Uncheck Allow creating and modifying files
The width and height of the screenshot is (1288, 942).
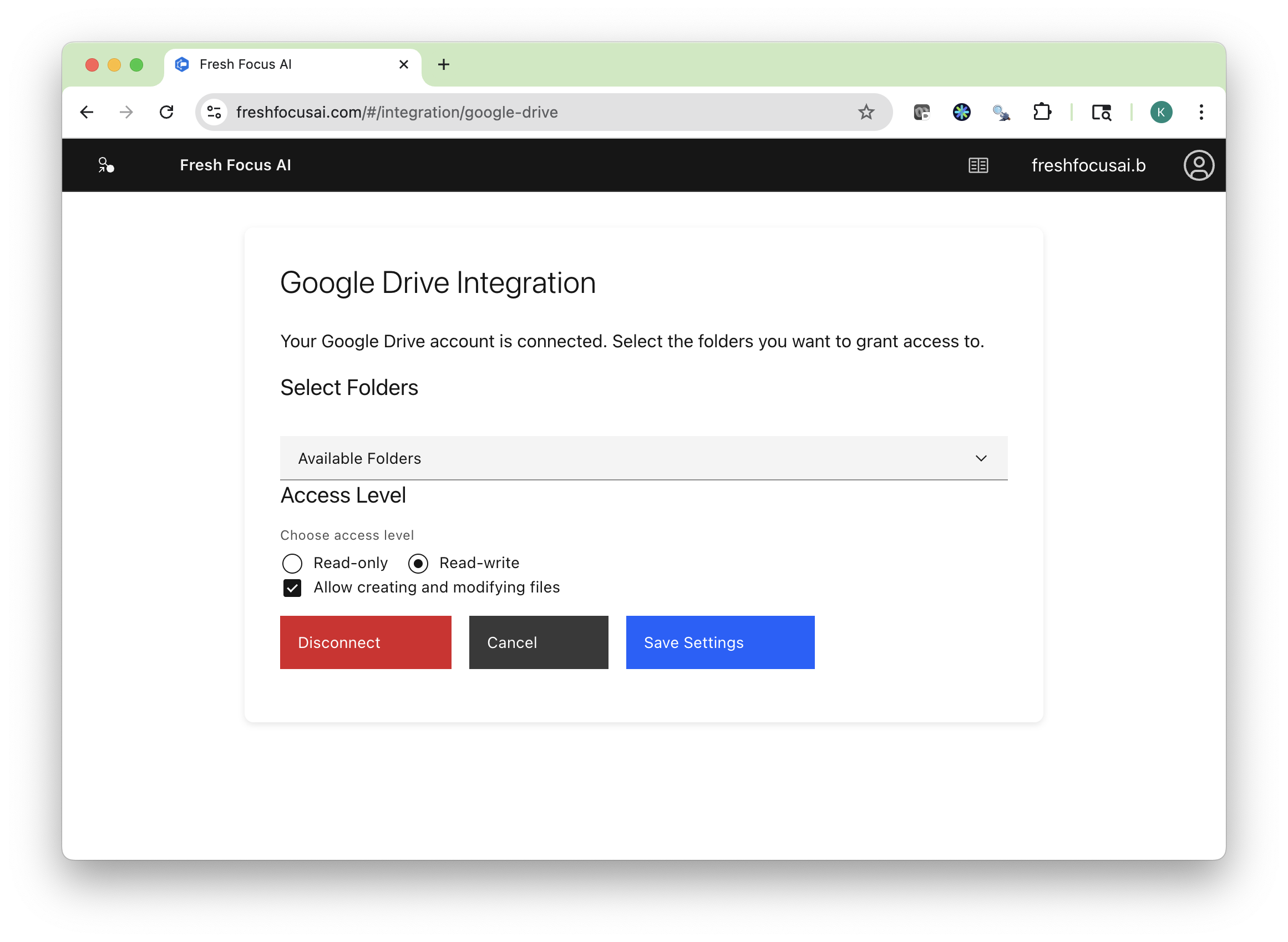click(x=292, y=588)
